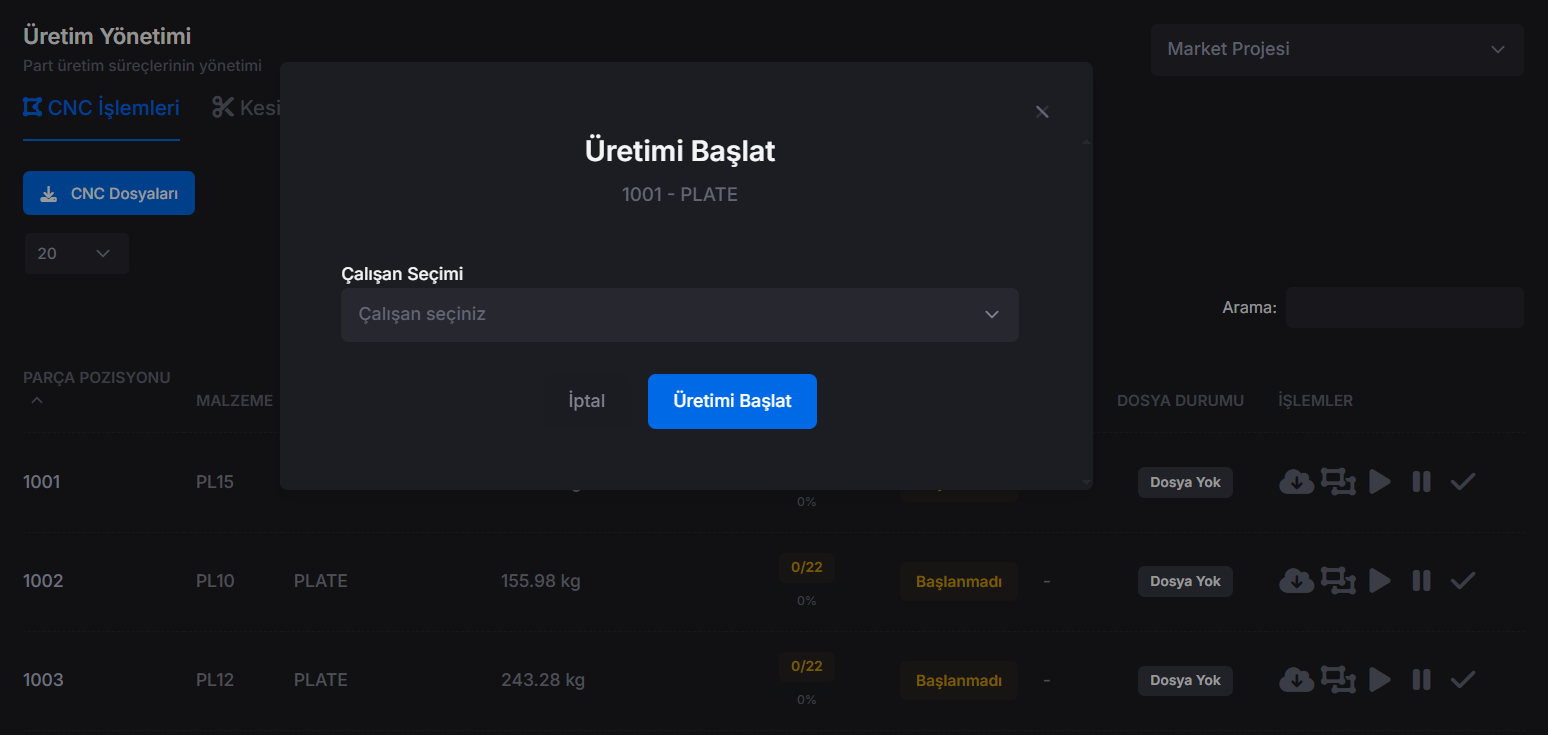Click the scissors icon on the Kesim tab

221,106
